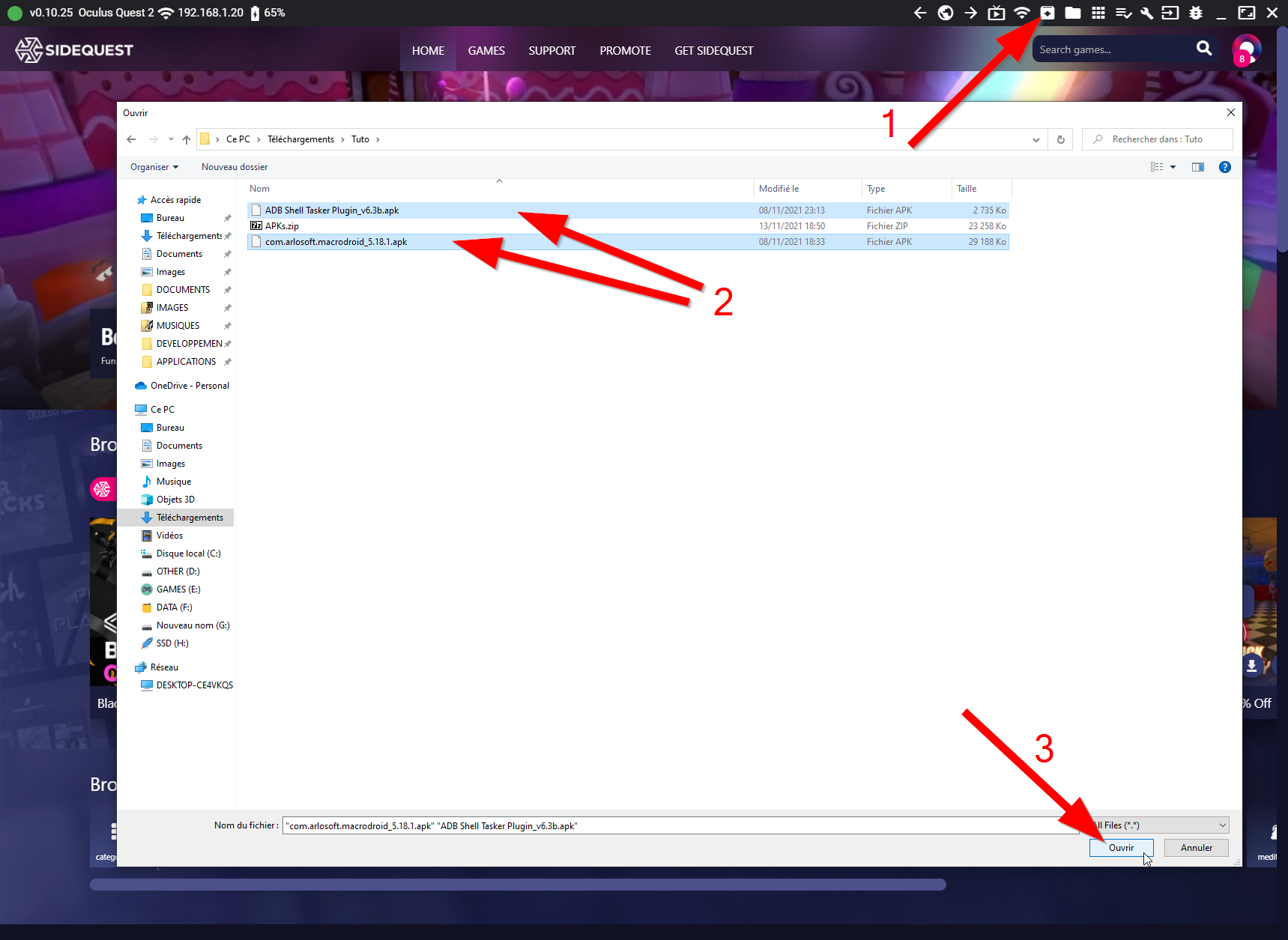Screen dimensions: 1288x940
Task: Click the SideQuest back navigation arrow
Action: (x=920, y=13)
